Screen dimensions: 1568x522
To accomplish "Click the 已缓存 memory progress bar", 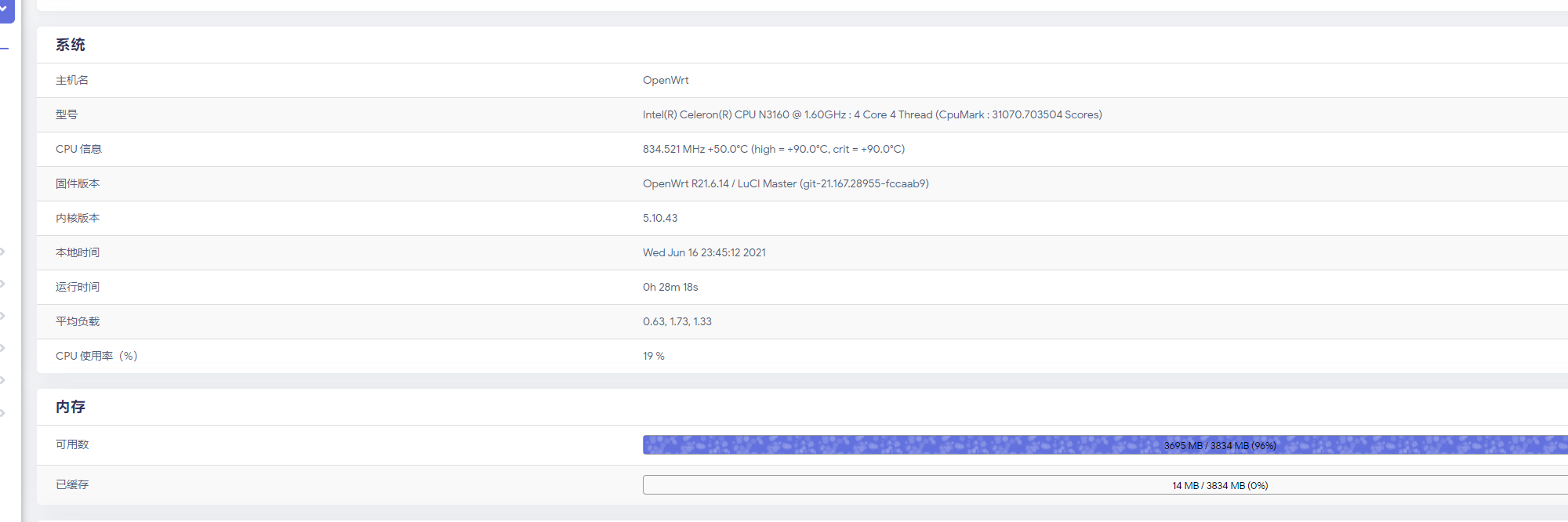I will click(x=1105, y=485).
